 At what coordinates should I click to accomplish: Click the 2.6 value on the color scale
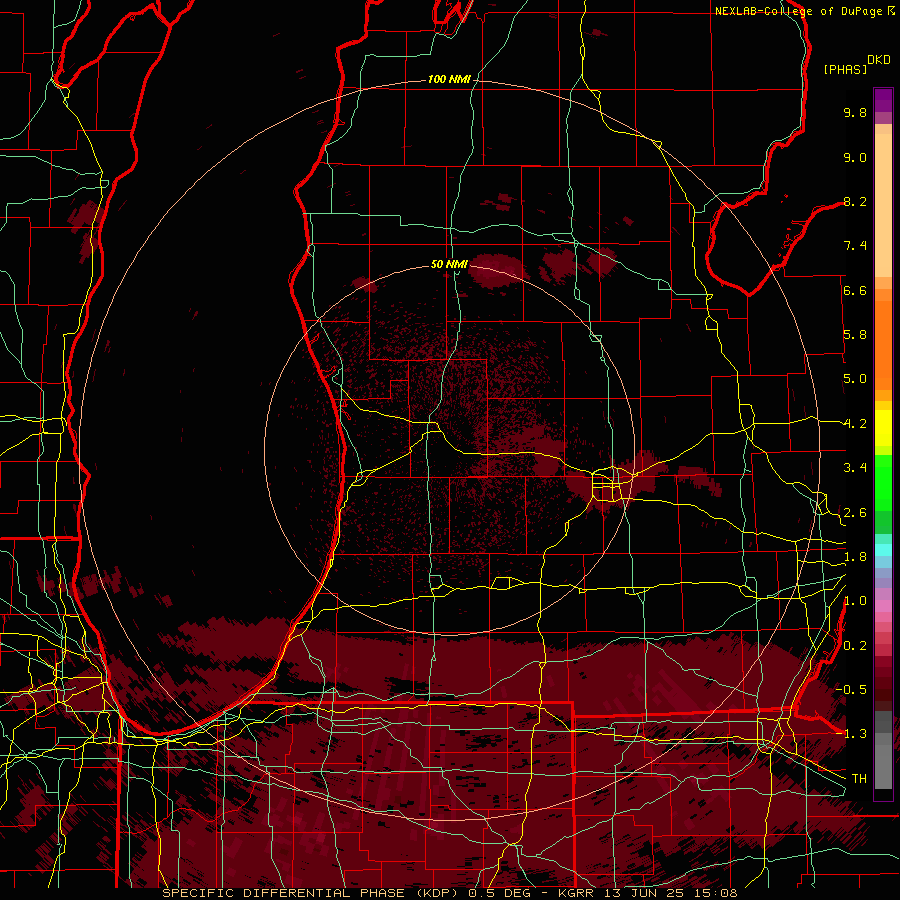[855, 513]
